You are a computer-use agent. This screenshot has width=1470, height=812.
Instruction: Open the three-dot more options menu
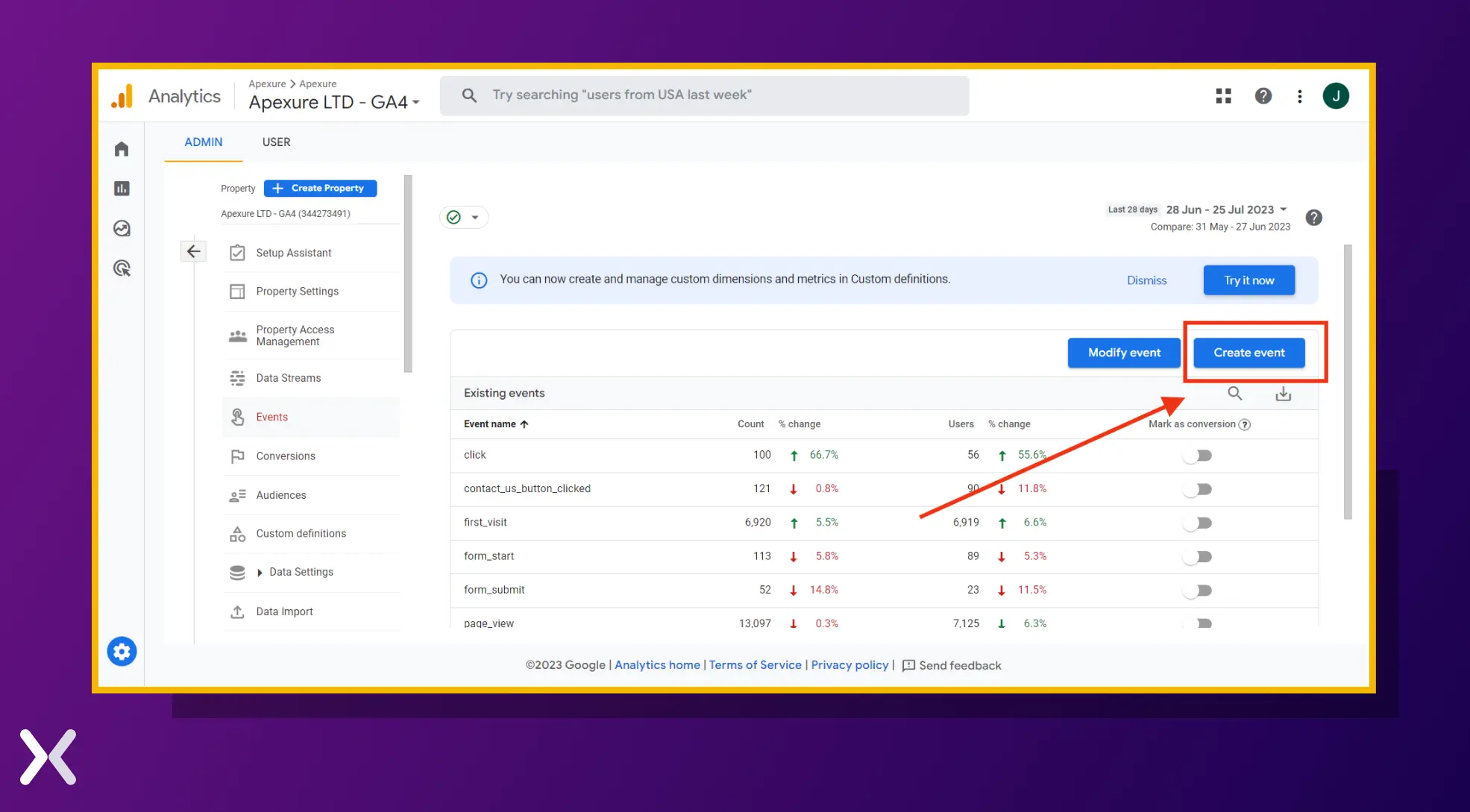[1300, 95]
